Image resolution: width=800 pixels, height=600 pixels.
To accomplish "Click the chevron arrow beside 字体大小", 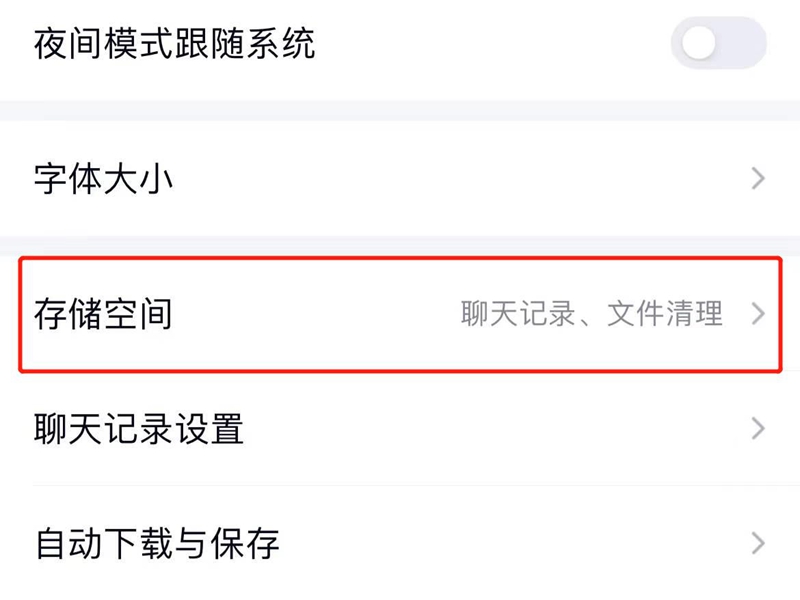I will tap(758, 179).
